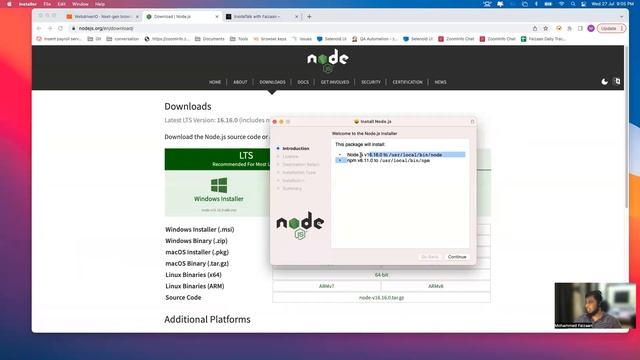Open the Edit menu in menu bar
The width and height of the screenshot is (640, 360).
(x=61, y=4)
